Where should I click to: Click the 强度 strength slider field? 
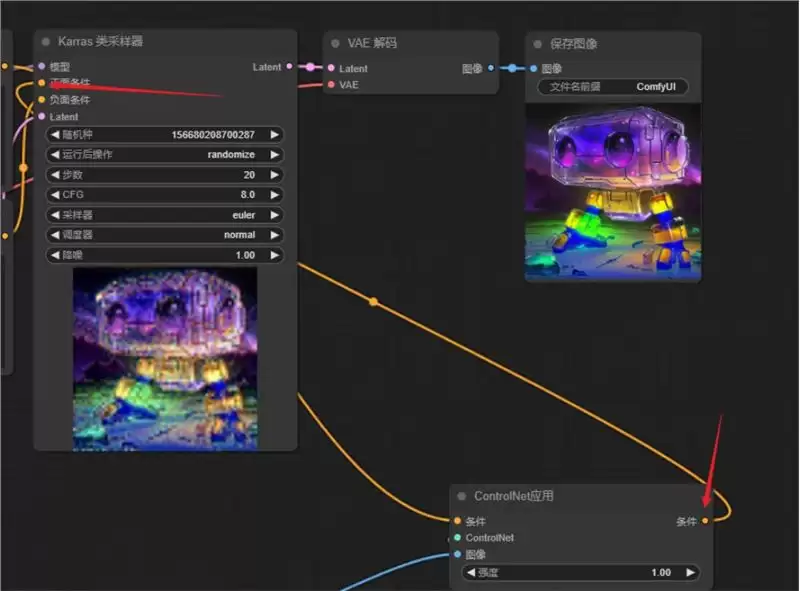point(580,573)
